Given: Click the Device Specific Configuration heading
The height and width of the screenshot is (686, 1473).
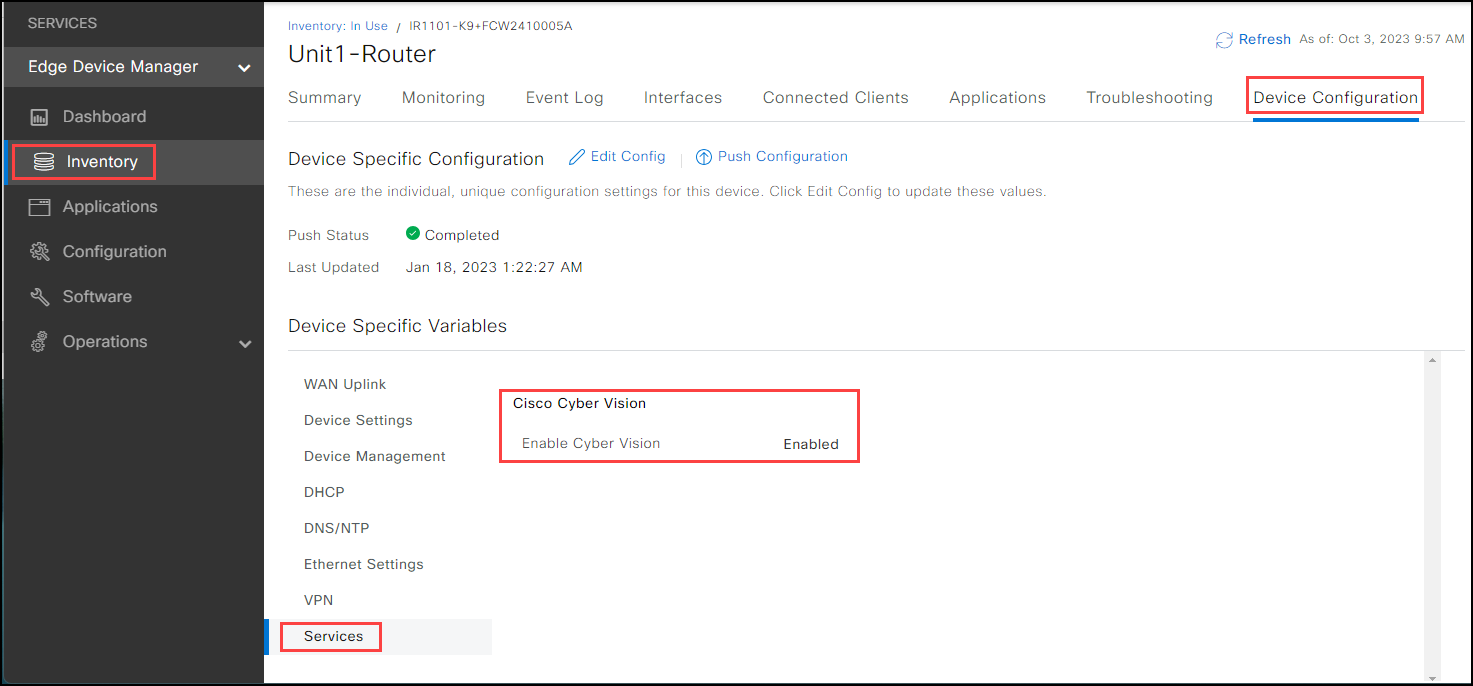Looking at the screenshot, I should (416, 159).
